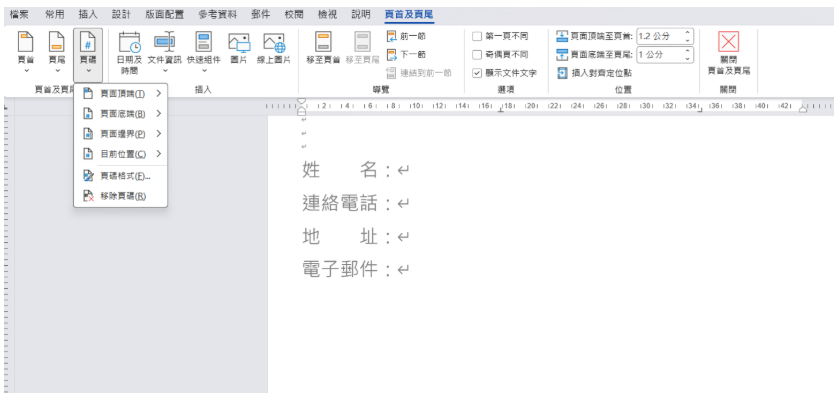835x393 pixels.
Task: Expand 頁面邊界(P) submenu
Action: coord(121,134)
